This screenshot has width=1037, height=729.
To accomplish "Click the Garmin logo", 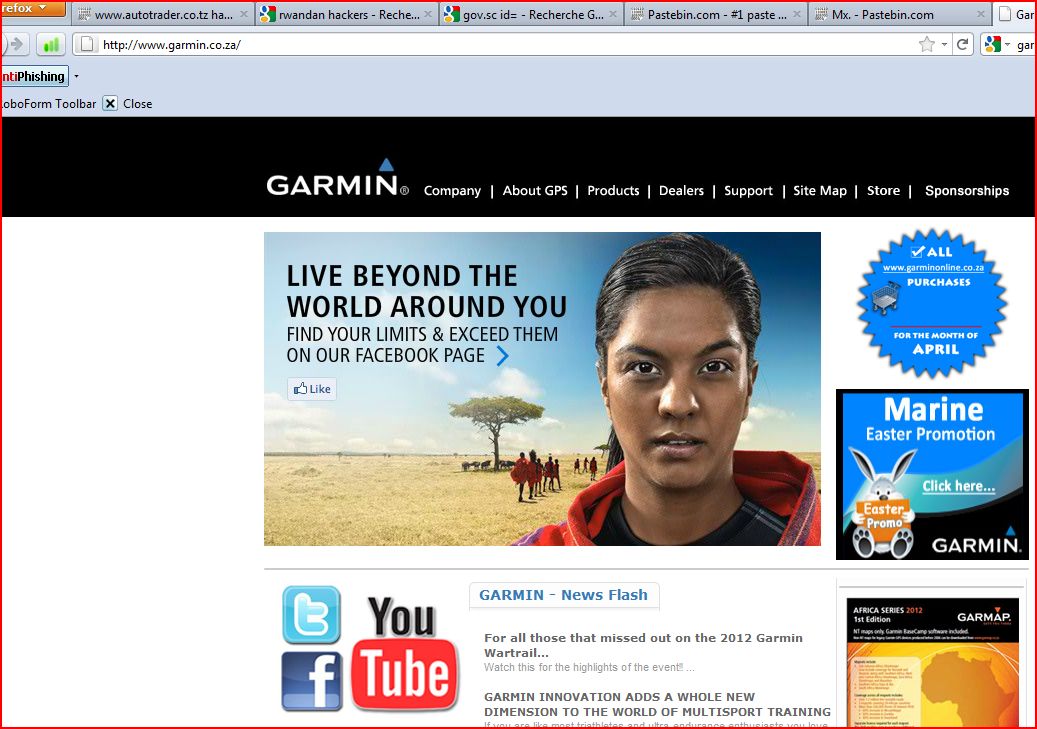I will click(337, 179).
